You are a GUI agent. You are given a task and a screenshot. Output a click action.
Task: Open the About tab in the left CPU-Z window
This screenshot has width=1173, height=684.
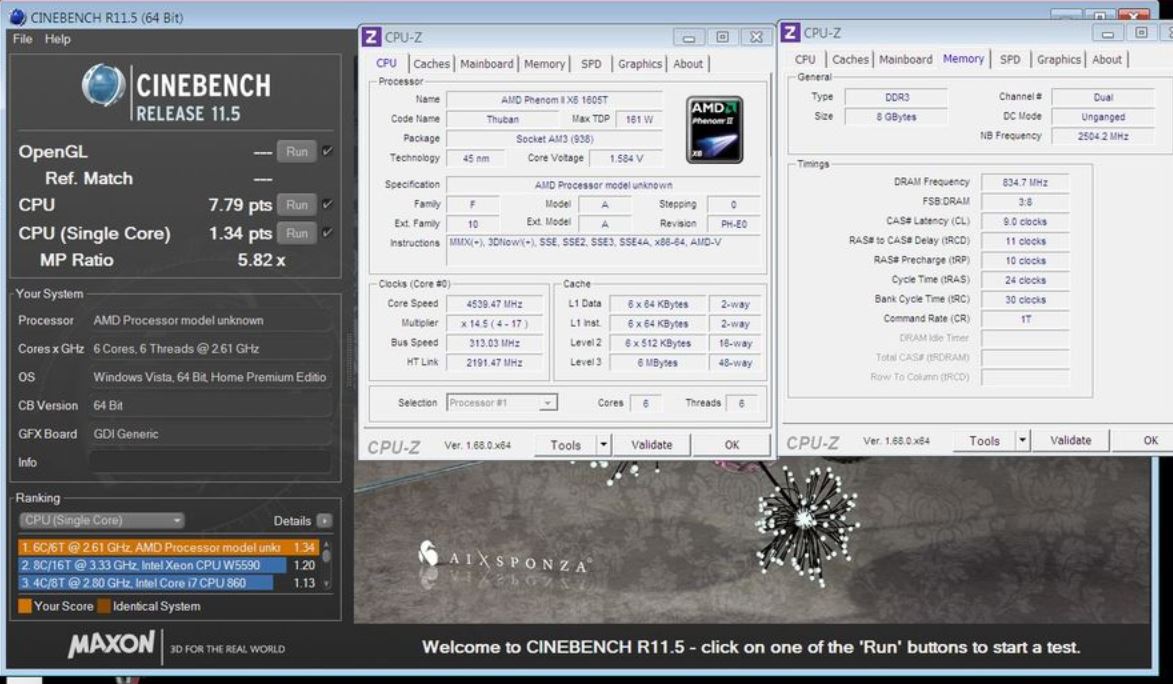[687, 64]
